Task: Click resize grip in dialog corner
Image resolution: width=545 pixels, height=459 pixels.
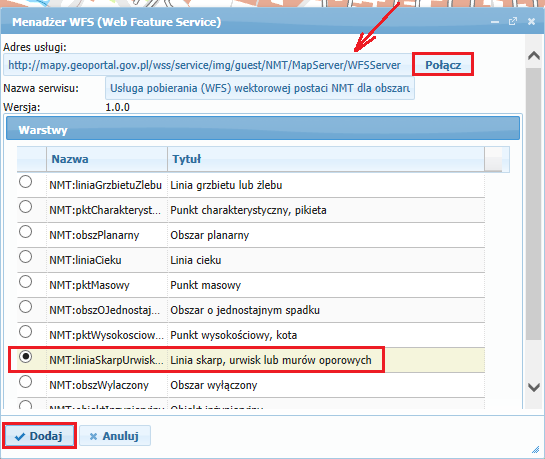Action: 535,450
